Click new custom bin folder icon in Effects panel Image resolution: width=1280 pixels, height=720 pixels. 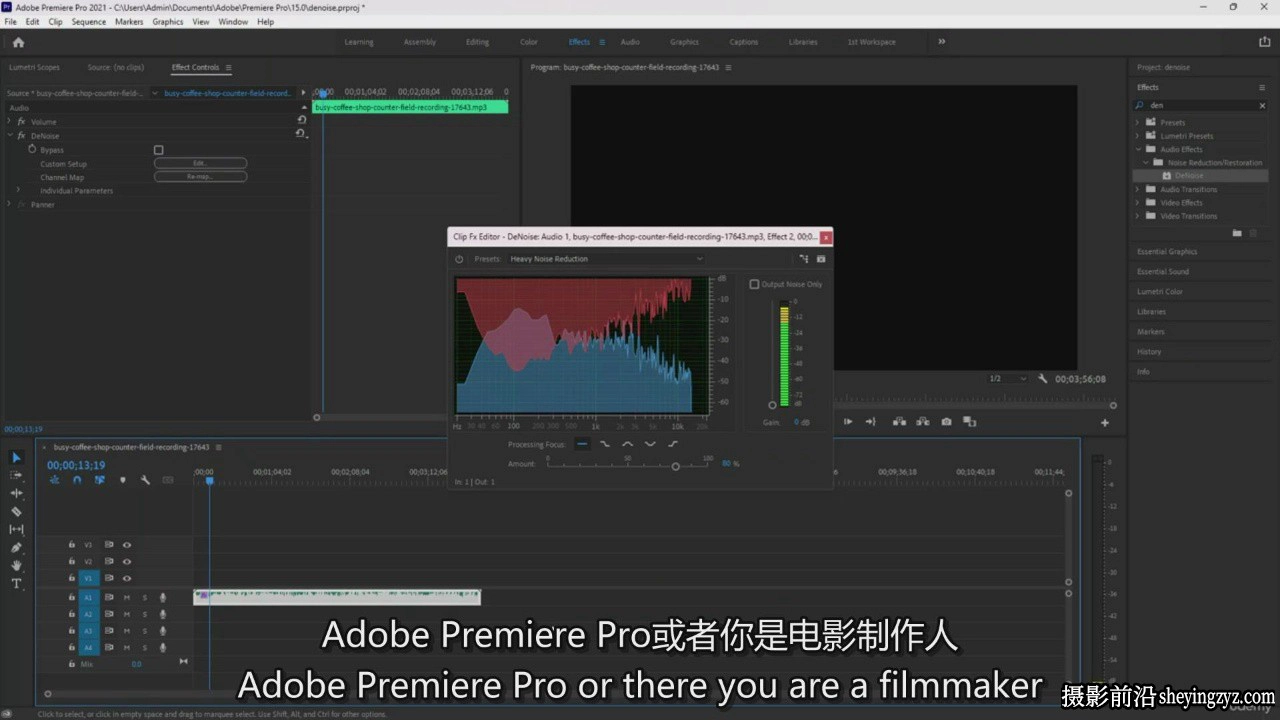(1237, 232)
